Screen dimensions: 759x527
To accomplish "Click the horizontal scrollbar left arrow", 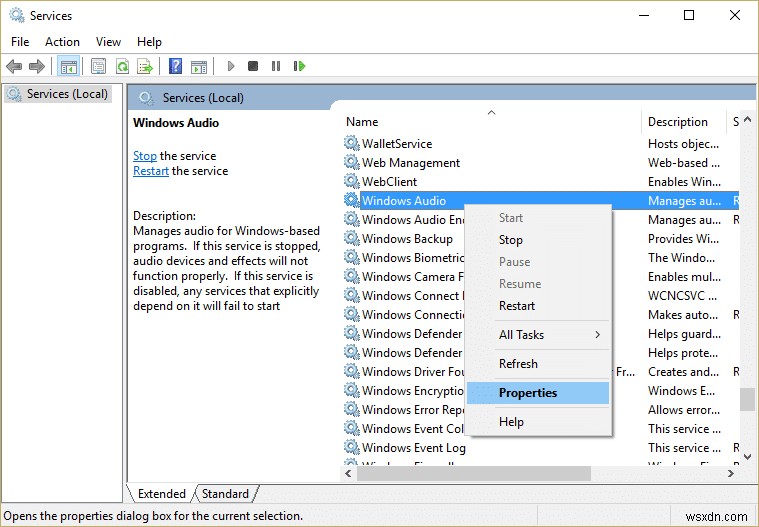I will click(348, 473).
